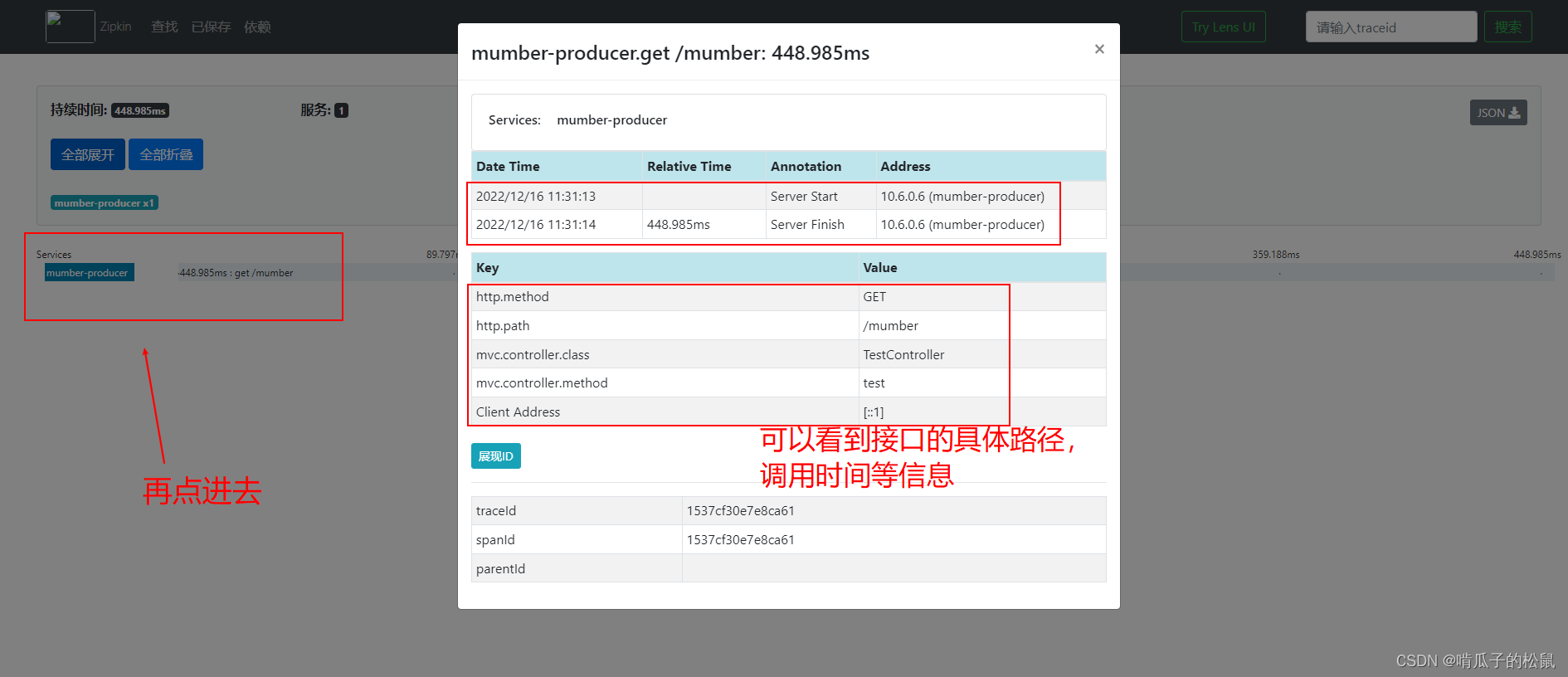Click http.path key cell
Image resolution: width=1568 pixels, height=677 pixels.
coord(665,326)
